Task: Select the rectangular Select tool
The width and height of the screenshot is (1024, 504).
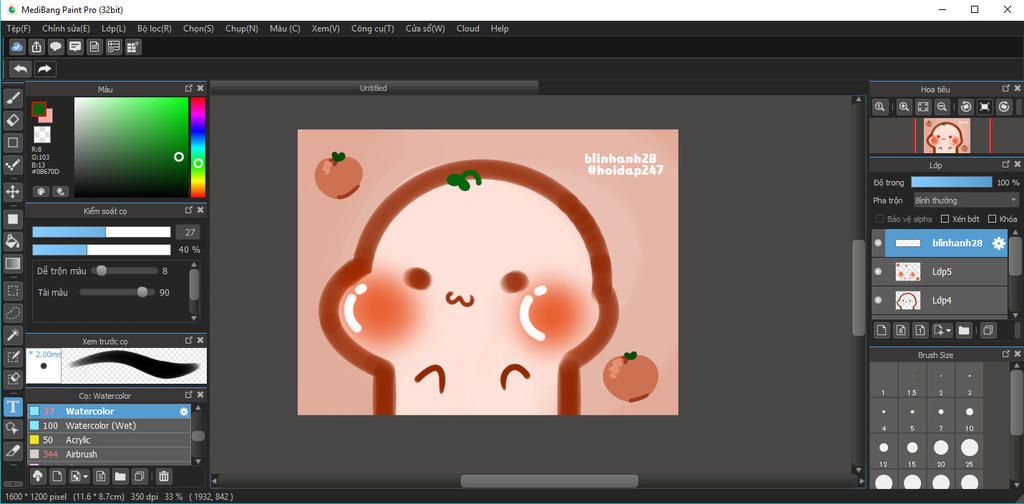Action: coord(13,291)
